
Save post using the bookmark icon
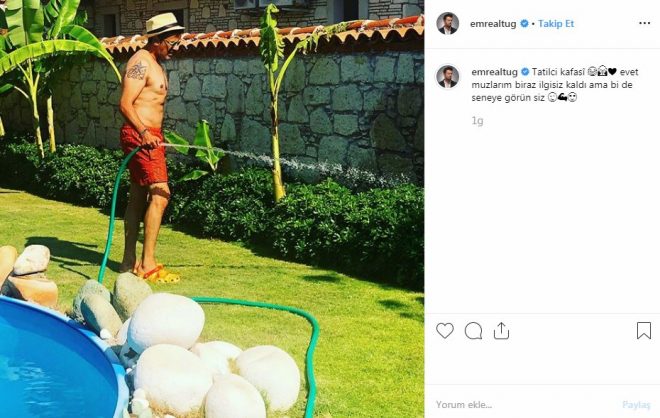click(643, 331)
